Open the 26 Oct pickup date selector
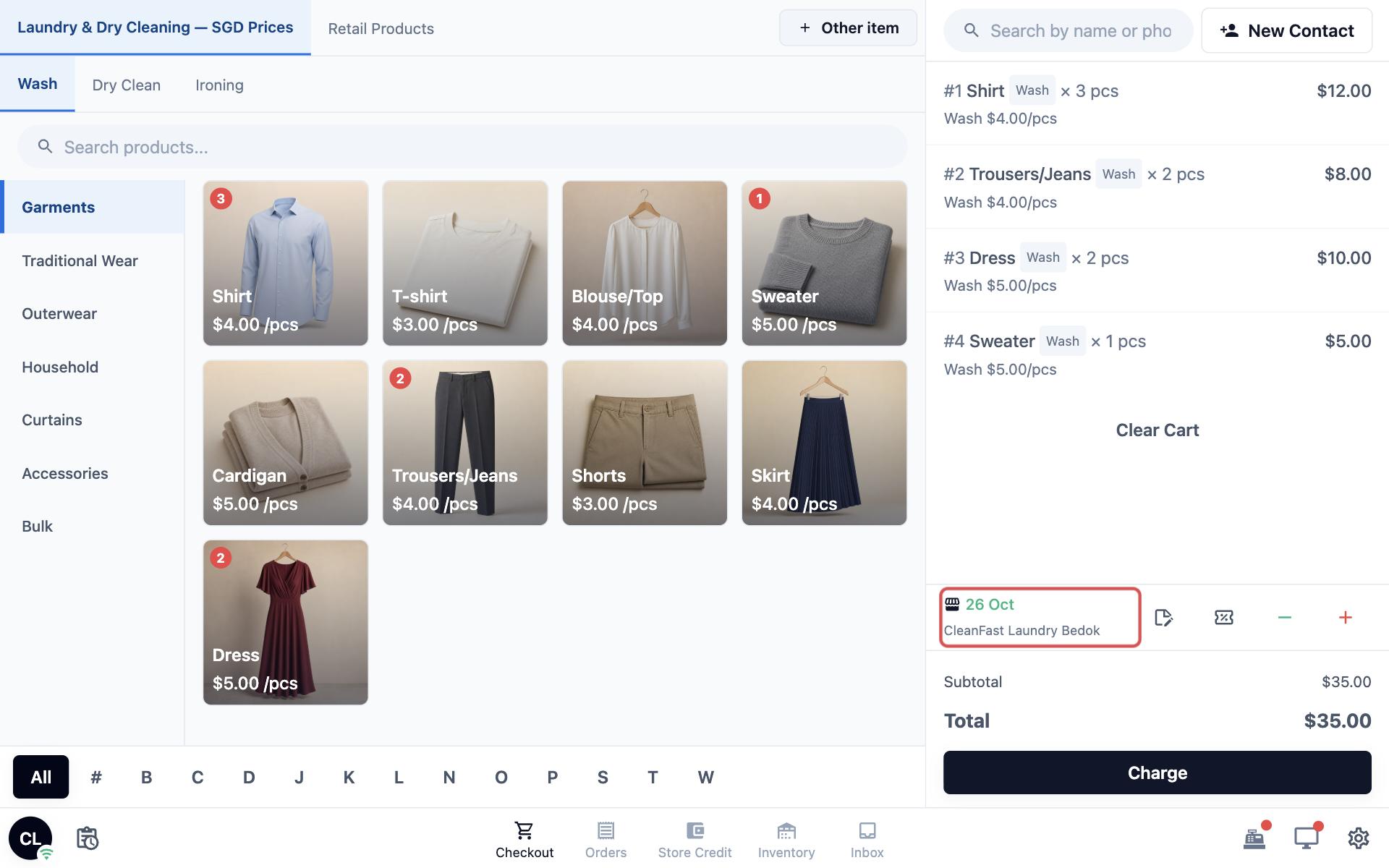Viewport: 1389px width, 868px height. click(x=1040, y=617)
